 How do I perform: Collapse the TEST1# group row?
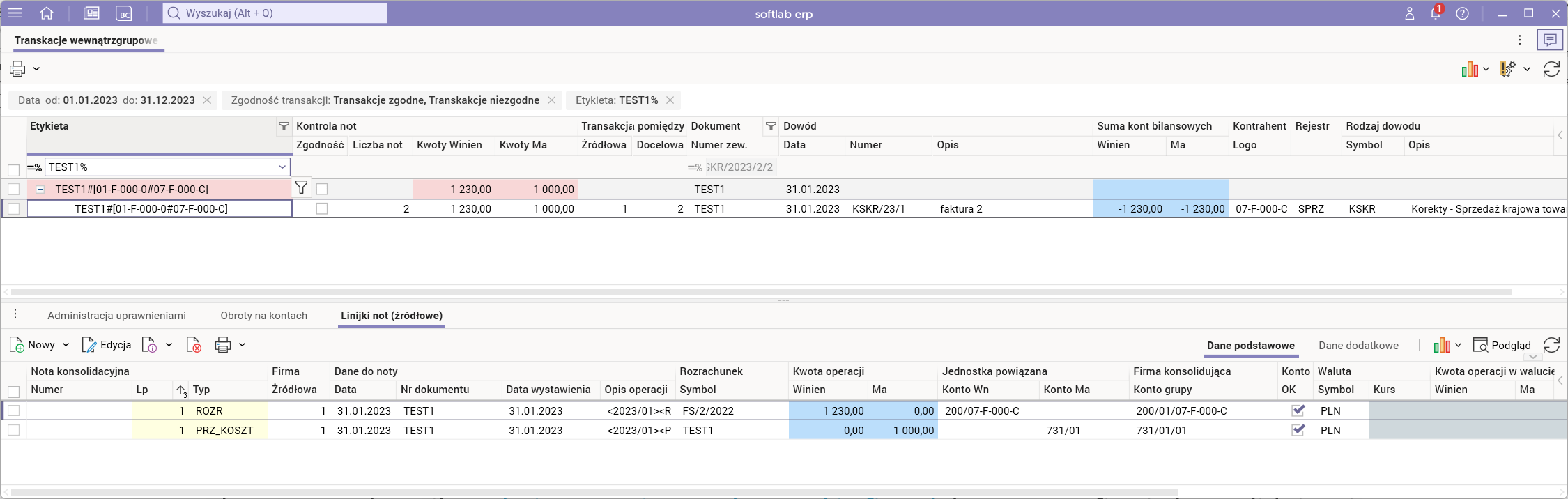[40, 189]
